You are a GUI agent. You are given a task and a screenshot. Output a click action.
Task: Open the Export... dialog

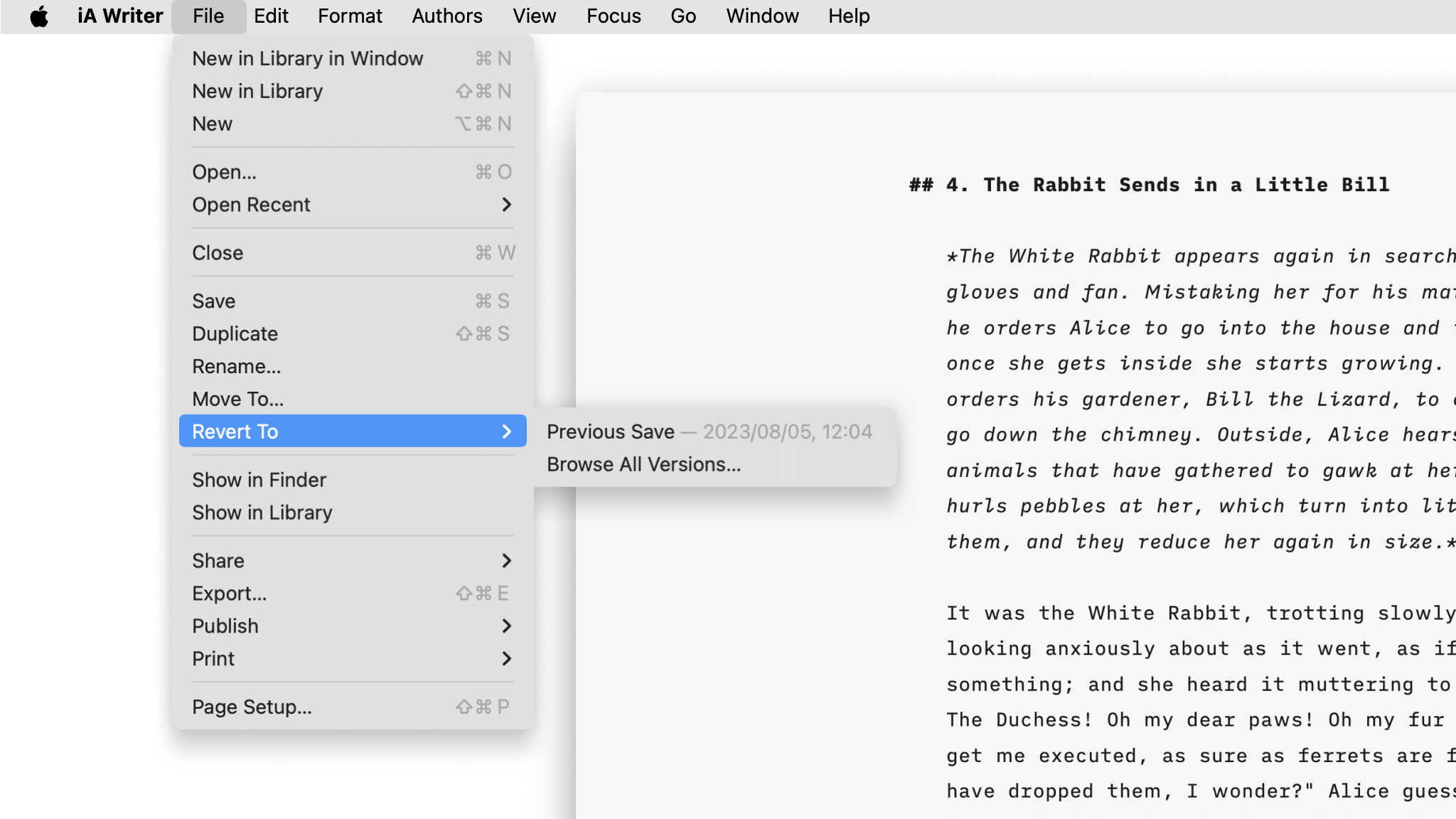(x=229, y=594)
